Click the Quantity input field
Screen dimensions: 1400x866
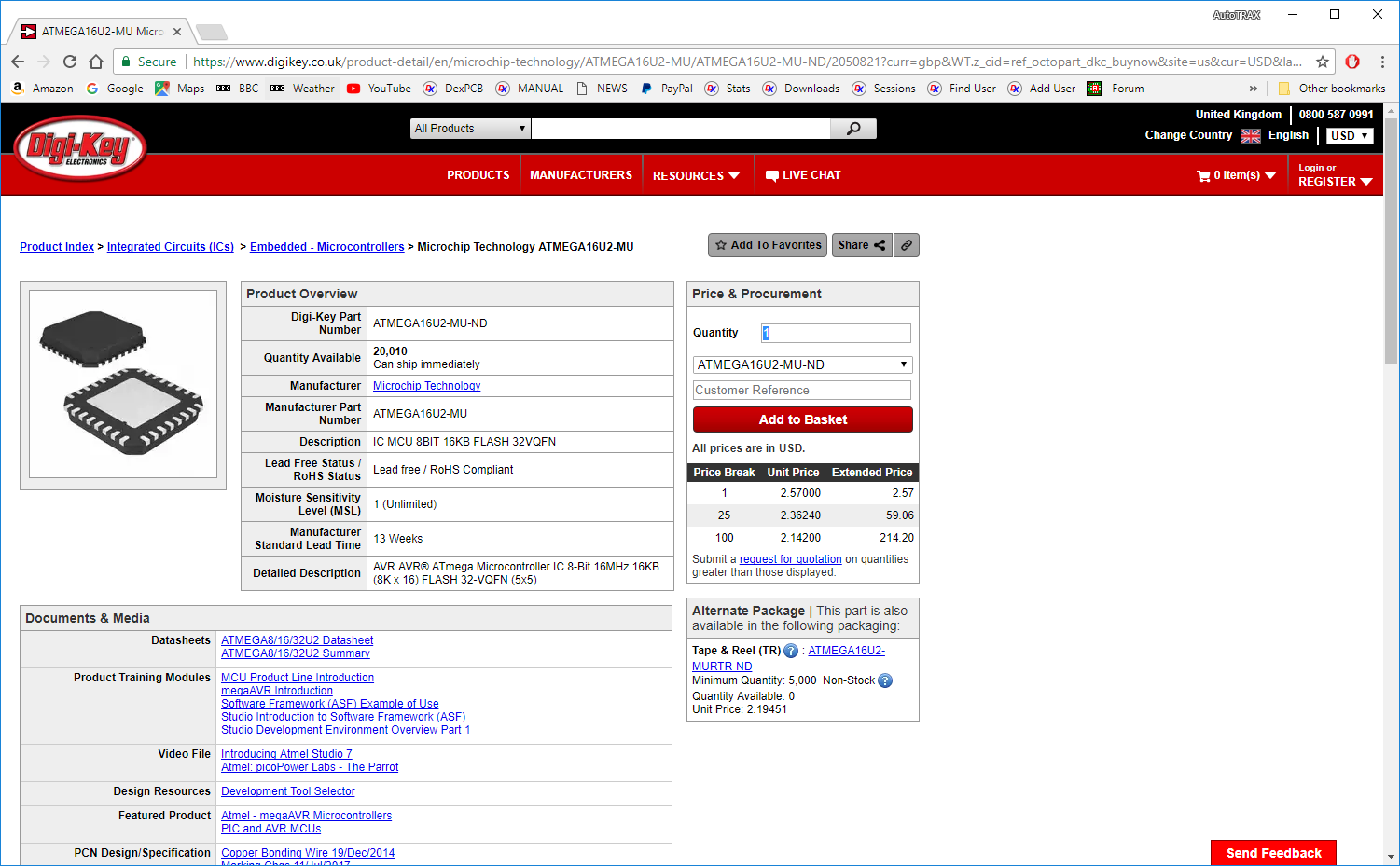tap(836, 333)
